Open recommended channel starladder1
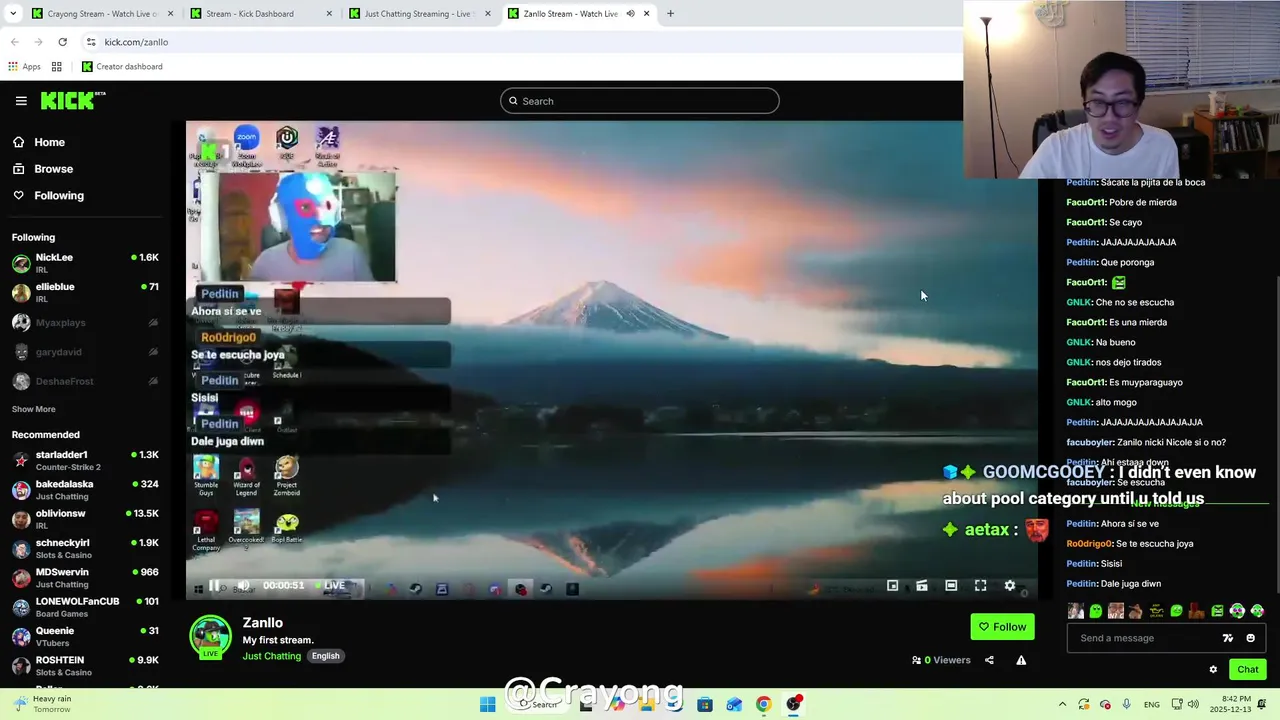The height and width of the screenshot is (720, 1280). [85, 460]
